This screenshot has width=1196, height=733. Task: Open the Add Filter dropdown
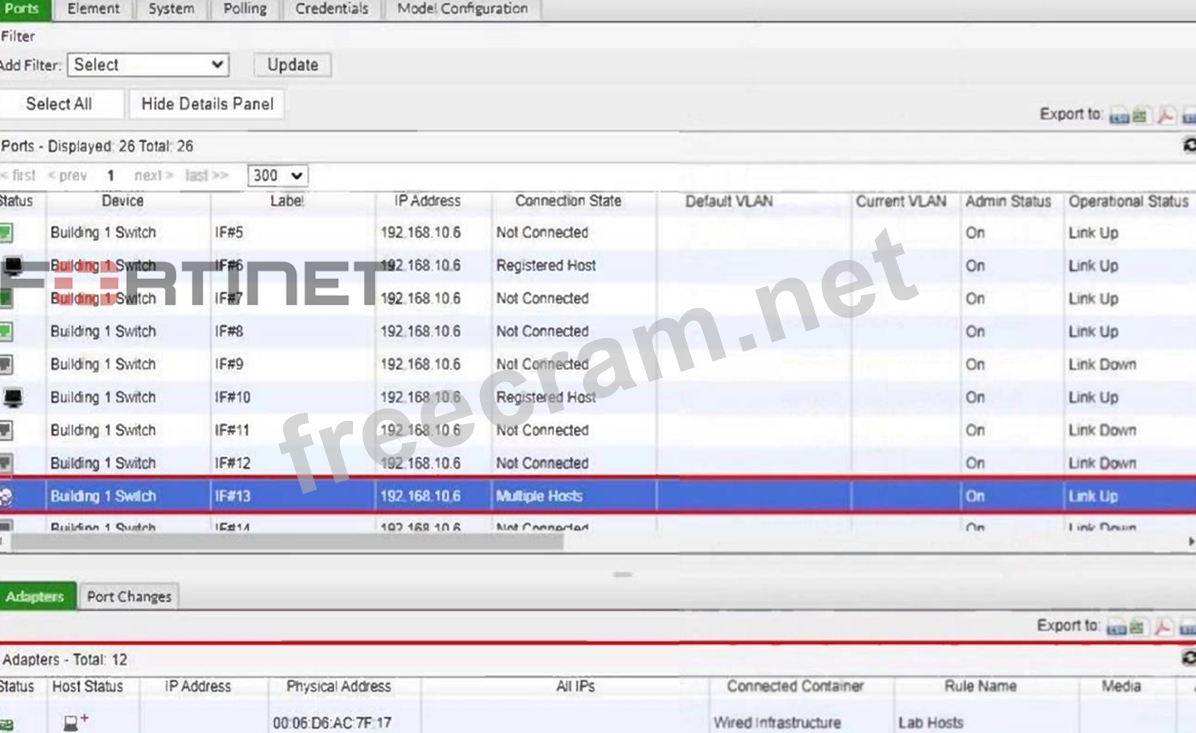148,65
